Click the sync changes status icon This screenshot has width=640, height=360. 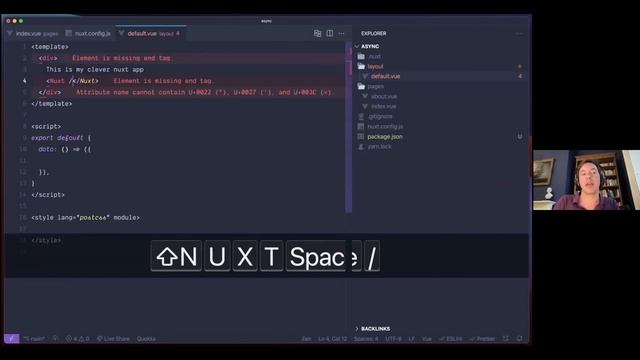55,339
